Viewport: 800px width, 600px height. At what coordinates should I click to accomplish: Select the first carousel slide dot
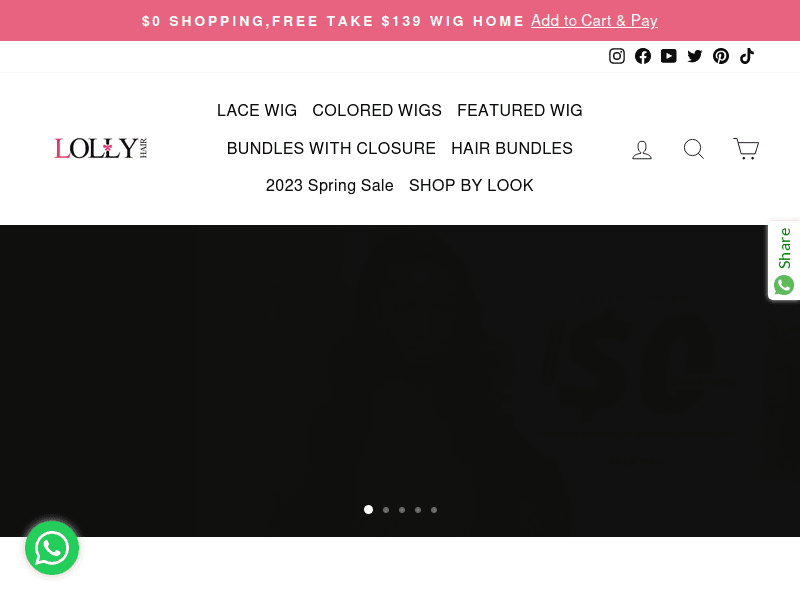tap(368, 510)
